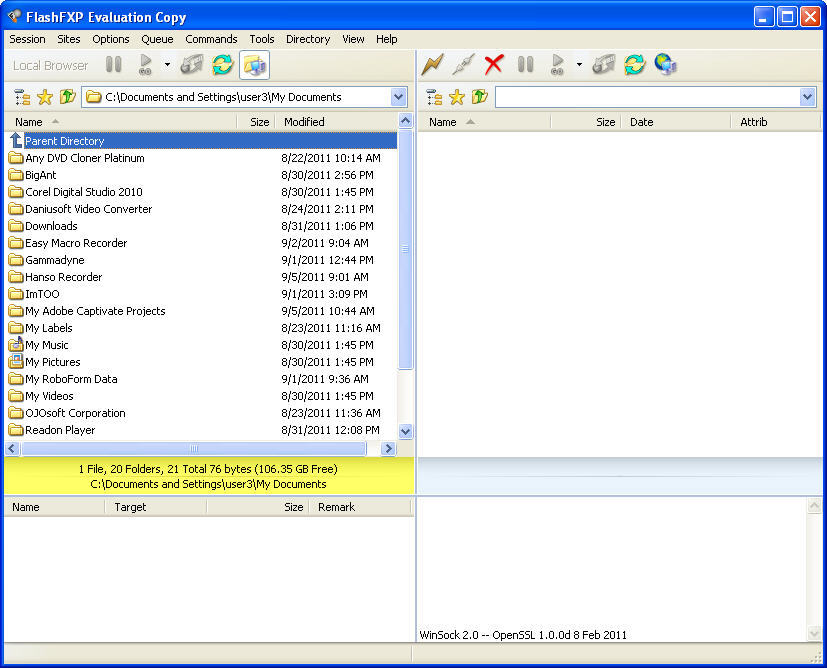Expand the local path dropdown

click(x=399, y=97)
